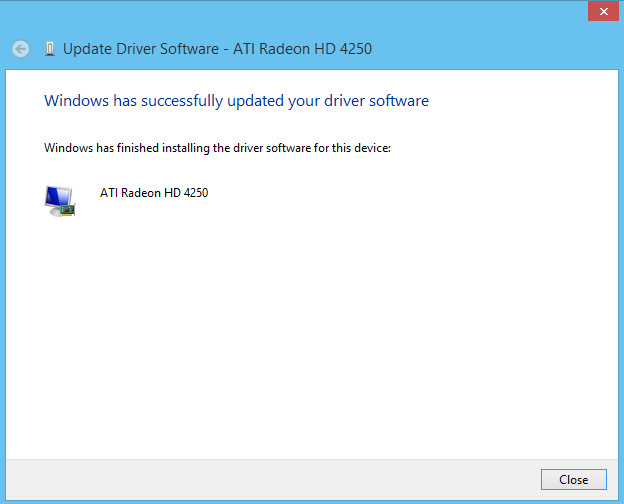
Task: Click the 'Update Driver Software - ATI Radeon HD 4250' title
Action: [x=217, y=49]
